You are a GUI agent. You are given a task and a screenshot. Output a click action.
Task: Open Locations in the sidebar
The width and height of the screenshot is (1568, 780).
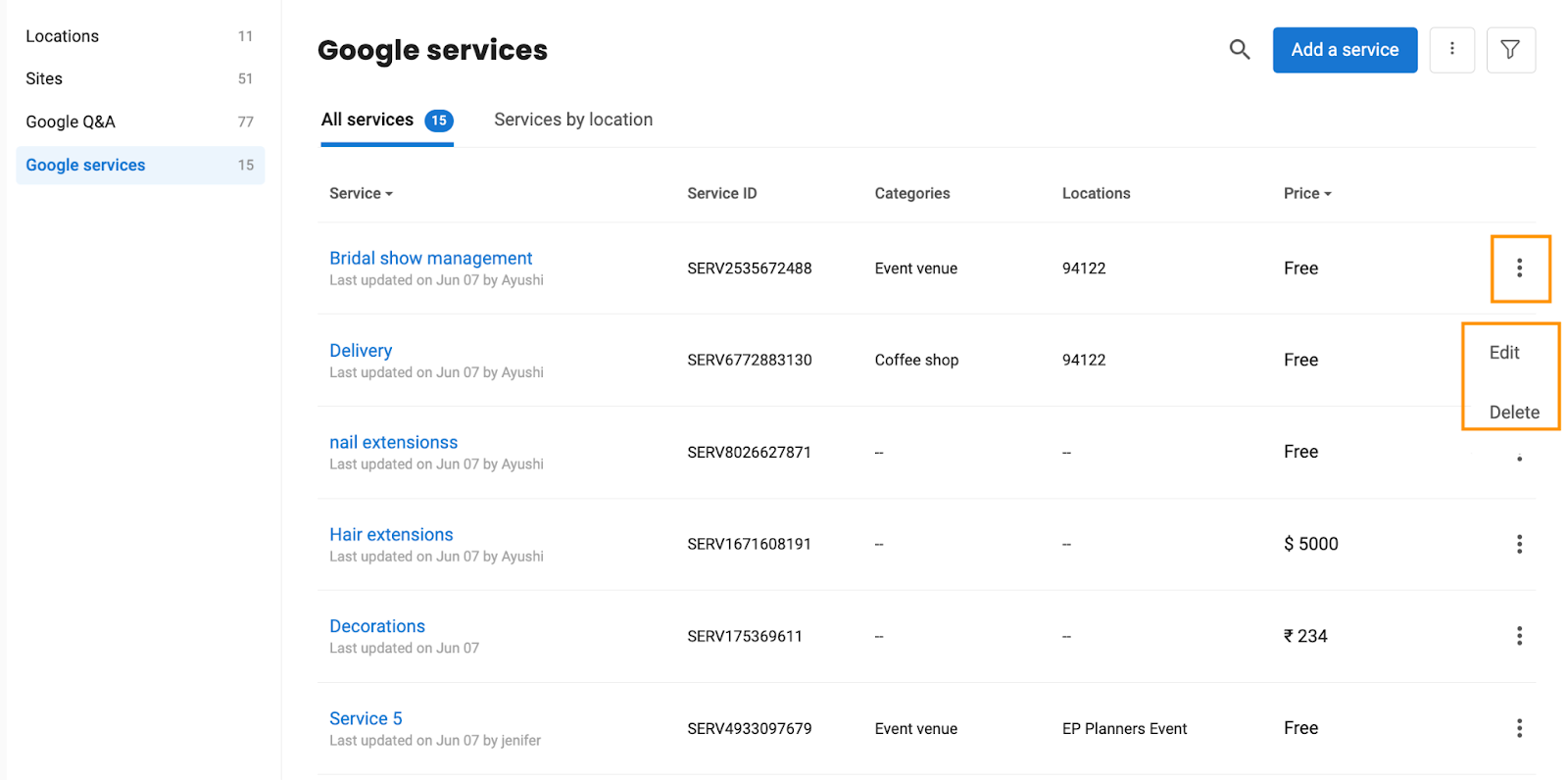[140, 36]
